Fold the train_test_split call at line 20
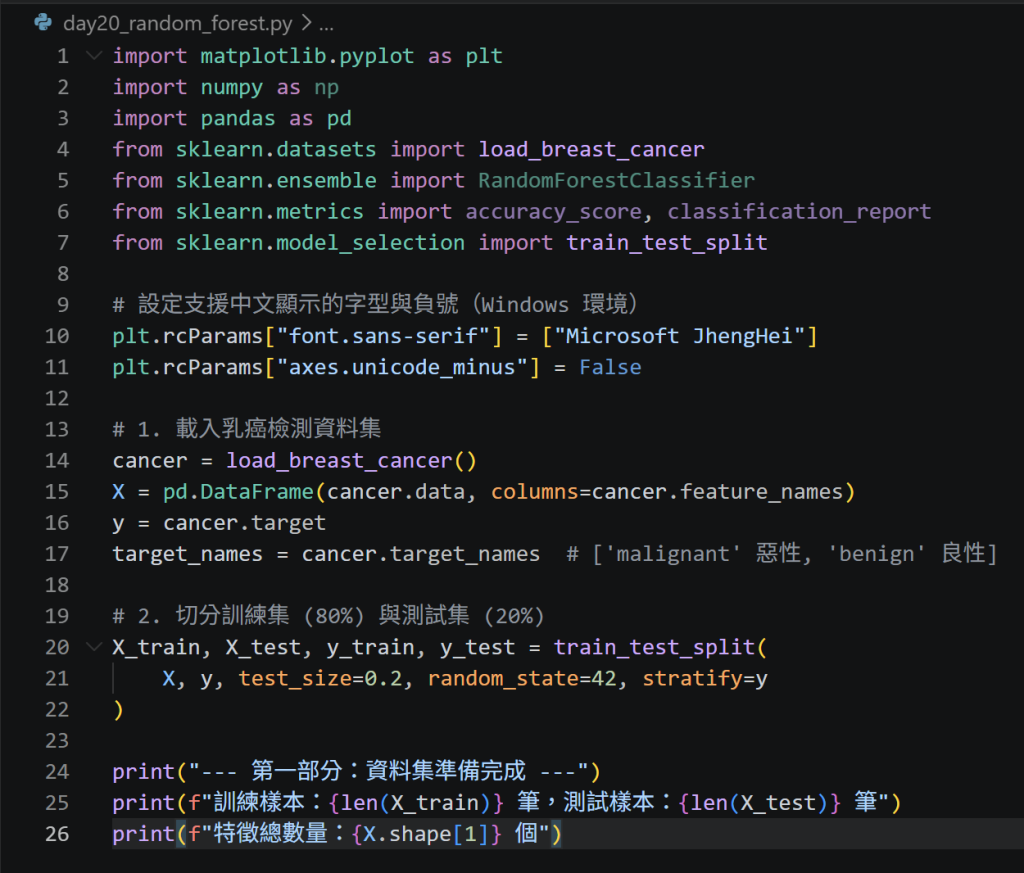Image resolution: width=1024 pixels, height=873 pixels. coord(95,646)
